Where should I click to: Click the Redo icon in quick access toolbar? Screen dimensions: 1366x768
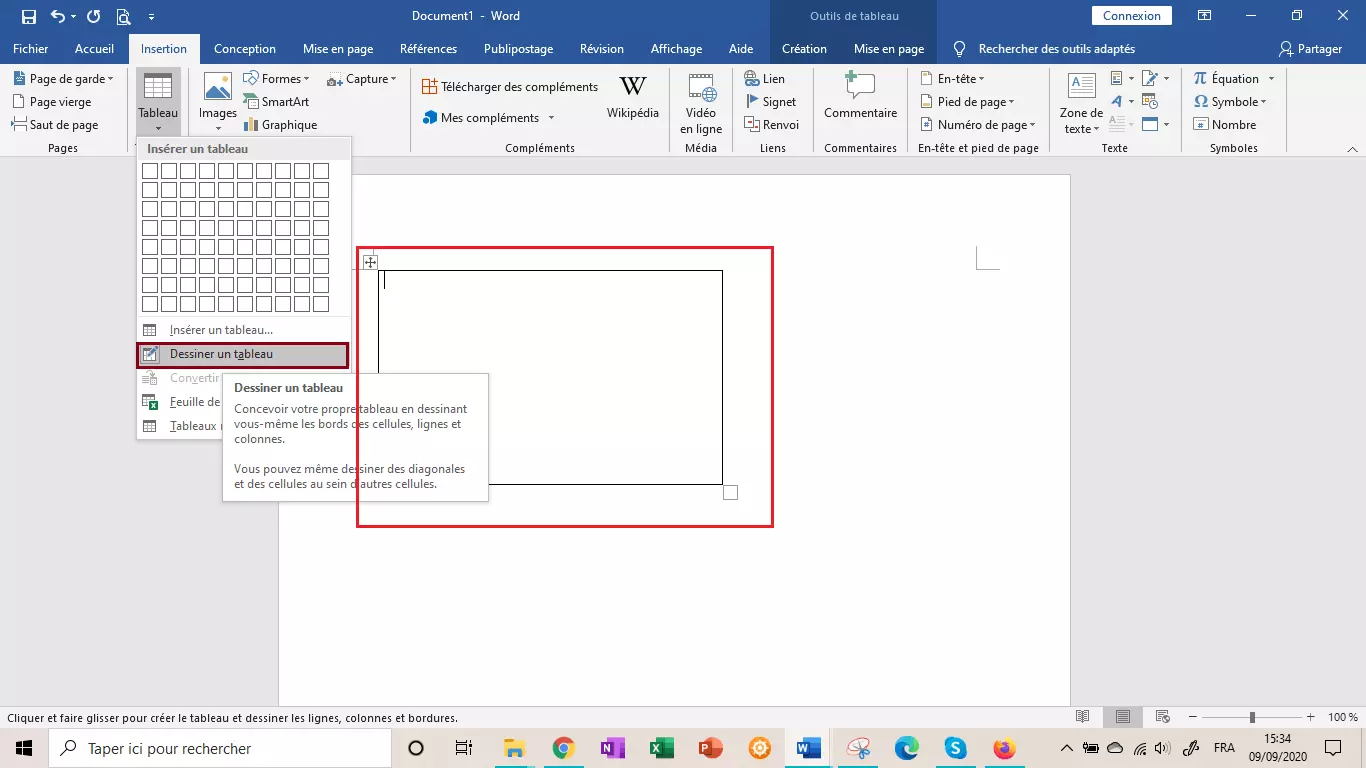93,16
